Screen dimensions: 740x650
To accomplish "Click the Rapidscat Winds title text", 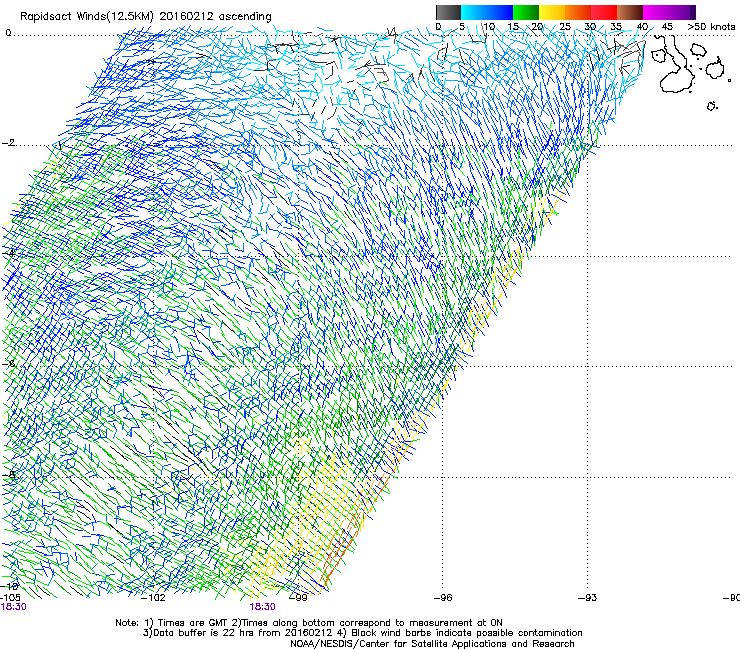I will pyautogui.click(x=146, y=17).
